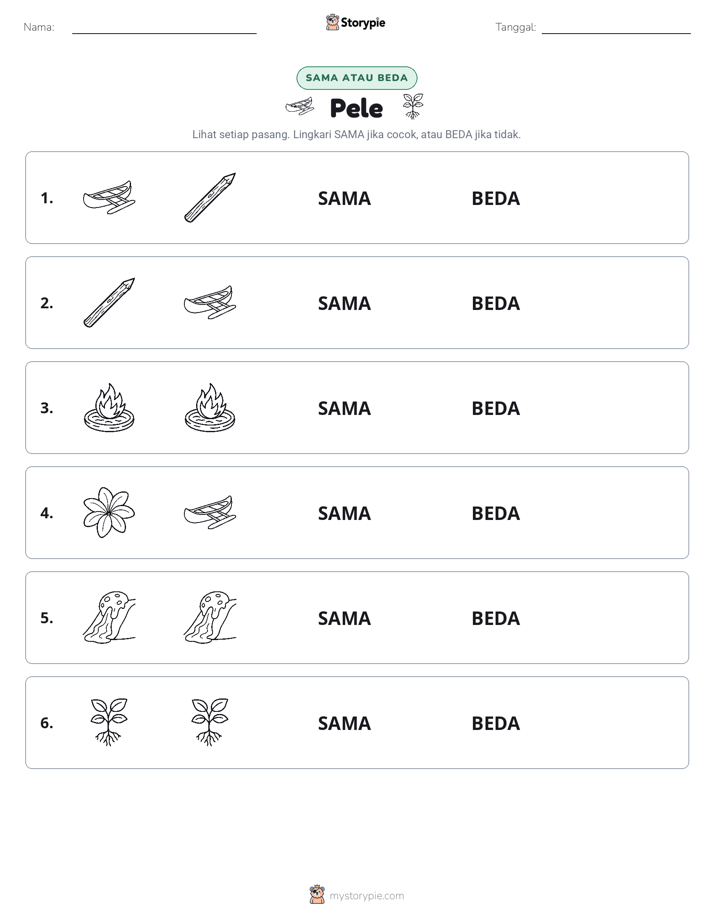Select SAMA for row 6
Image resolution: width=714 pixels, height=924 pixels.
(x=344, y=723)
